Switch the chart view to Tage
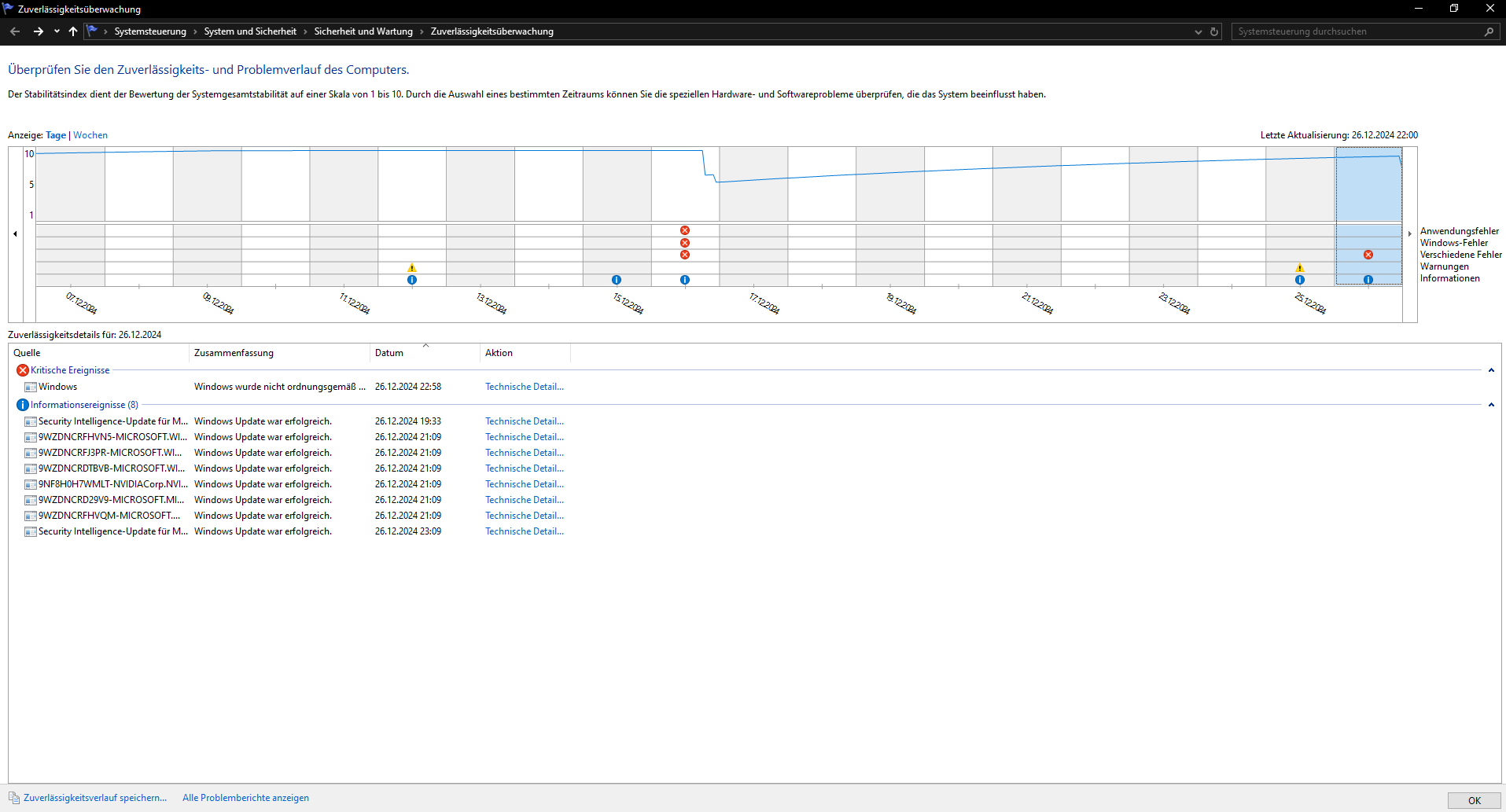Screen dimensions: 1506x812 click(x=56, y=135)
